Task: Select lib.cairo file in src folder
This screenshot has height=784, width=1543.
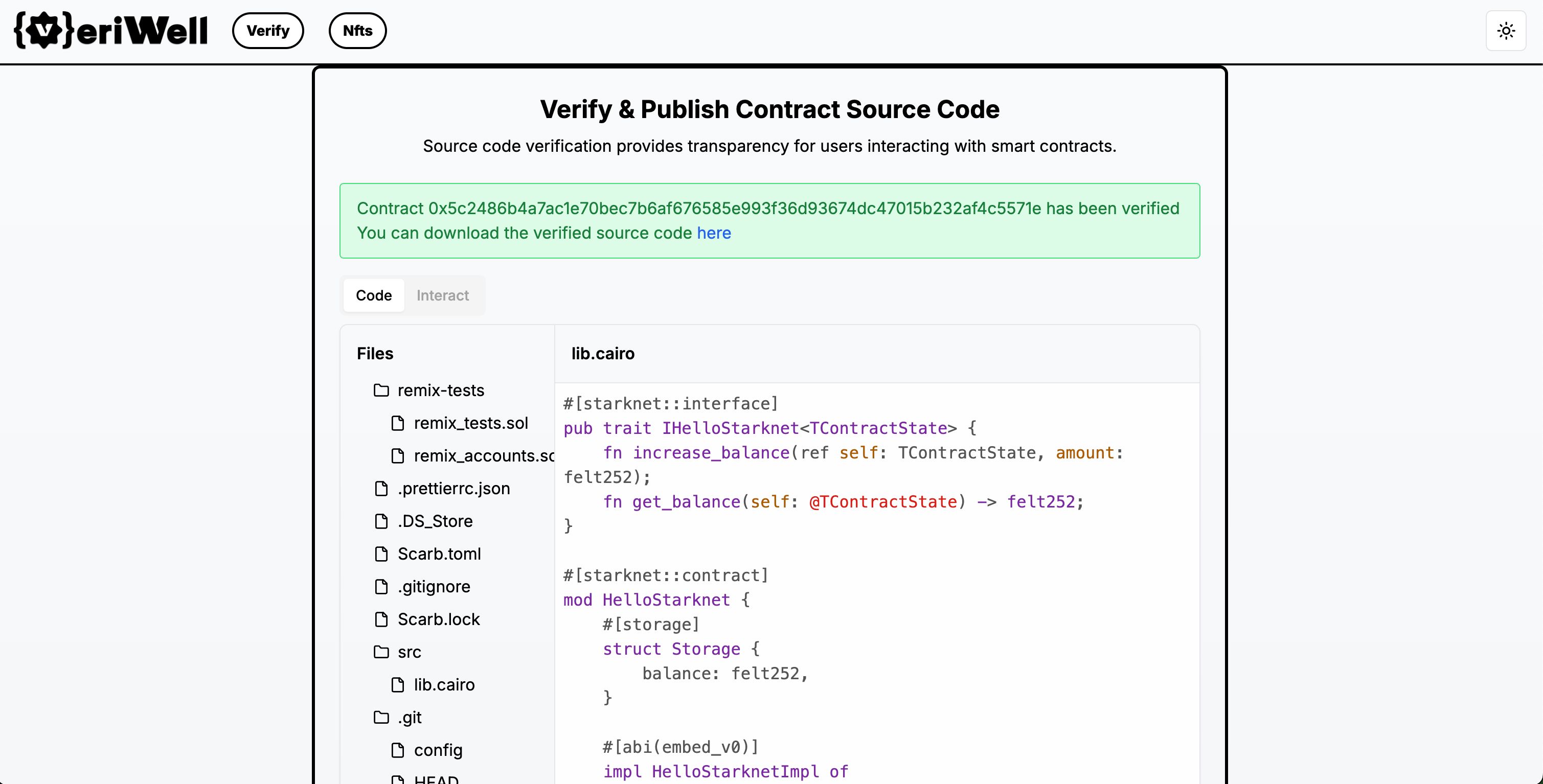Action: coord(445,684)
